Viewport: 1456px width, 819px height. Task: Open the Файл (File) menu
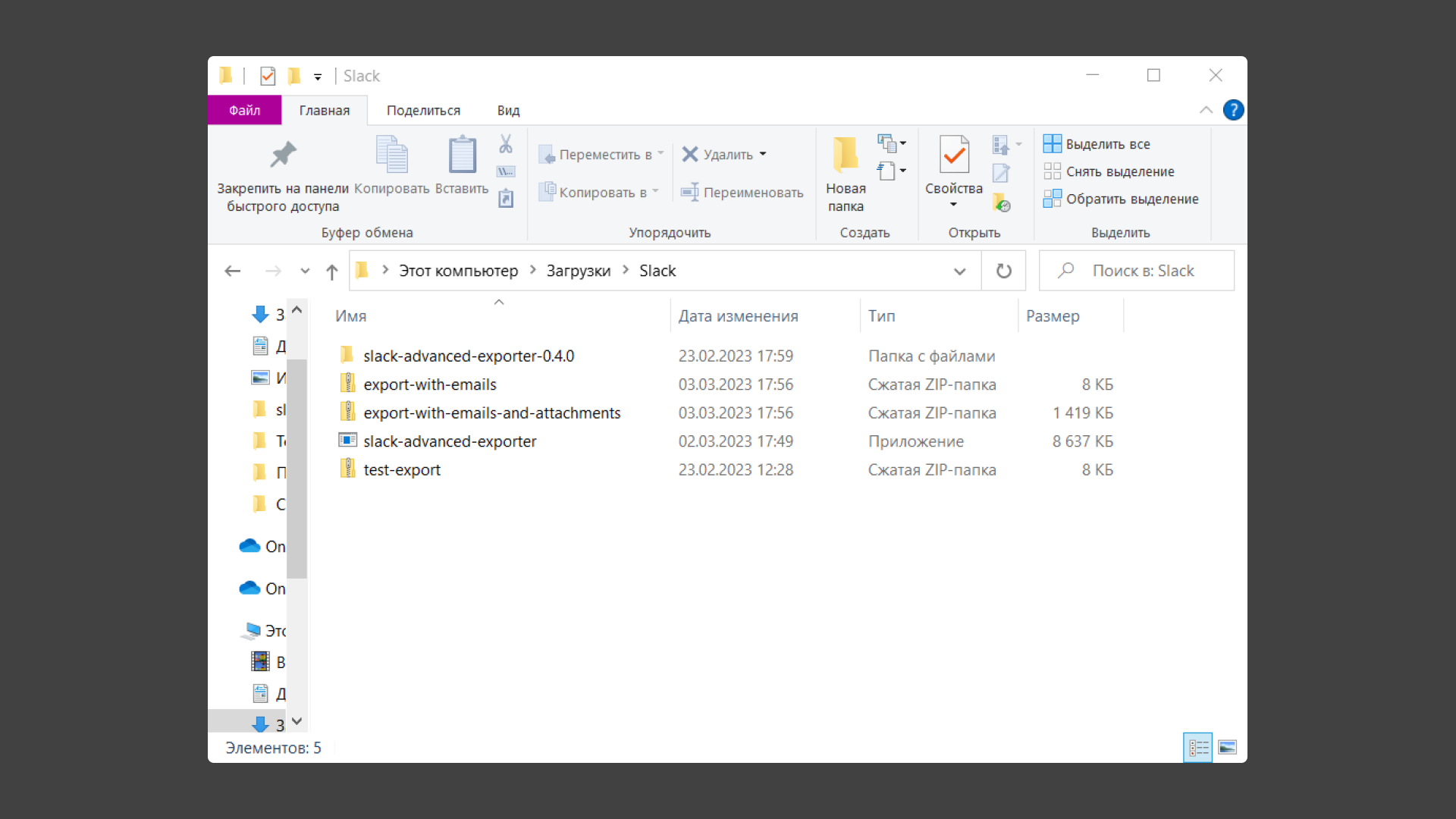tap(244, 111)
